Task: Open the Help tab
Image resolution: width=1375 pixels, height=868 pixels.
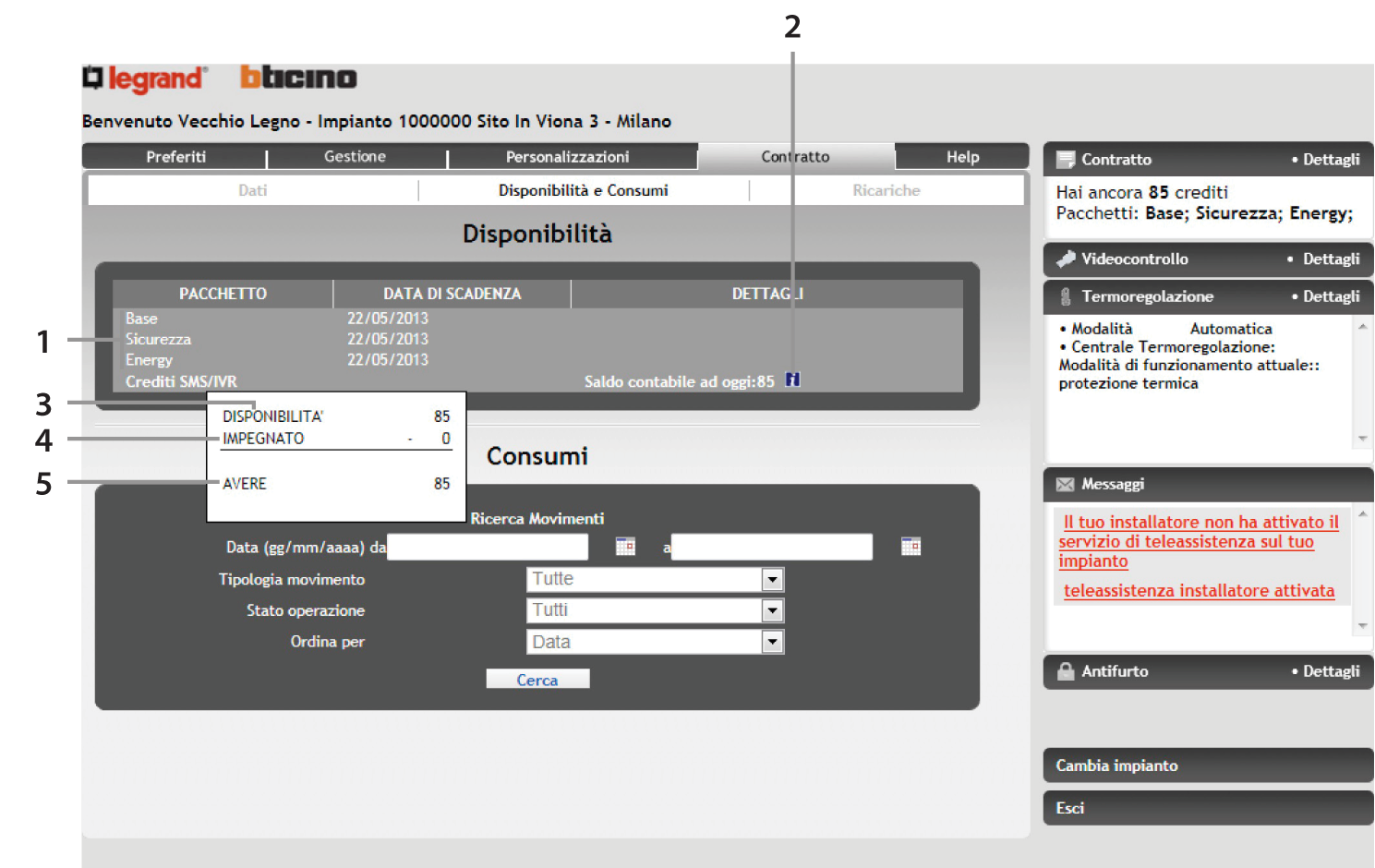Action: pyautogui.click(x=962, y=157)
